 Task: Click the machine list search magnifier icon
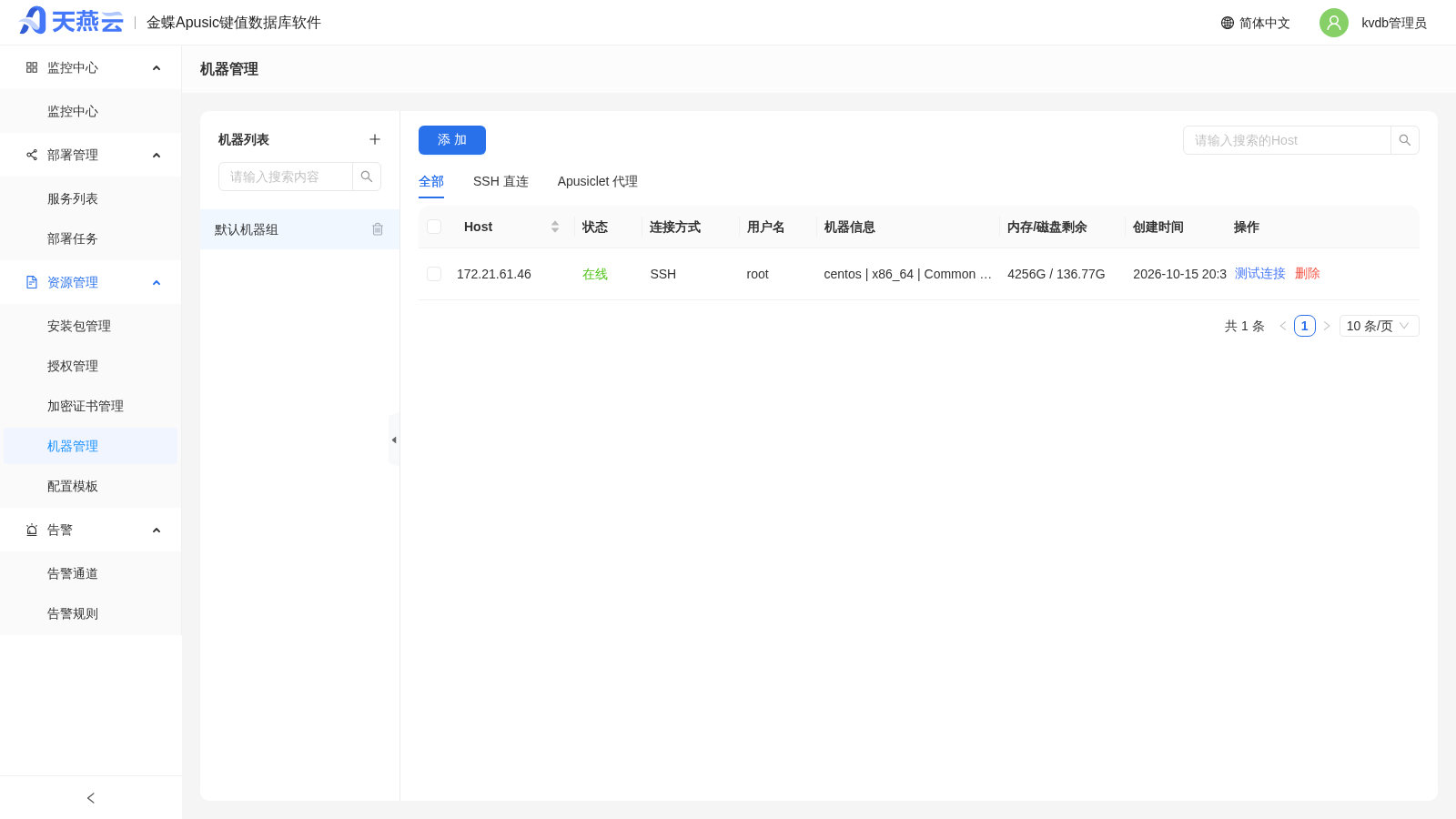coord(367,177)
